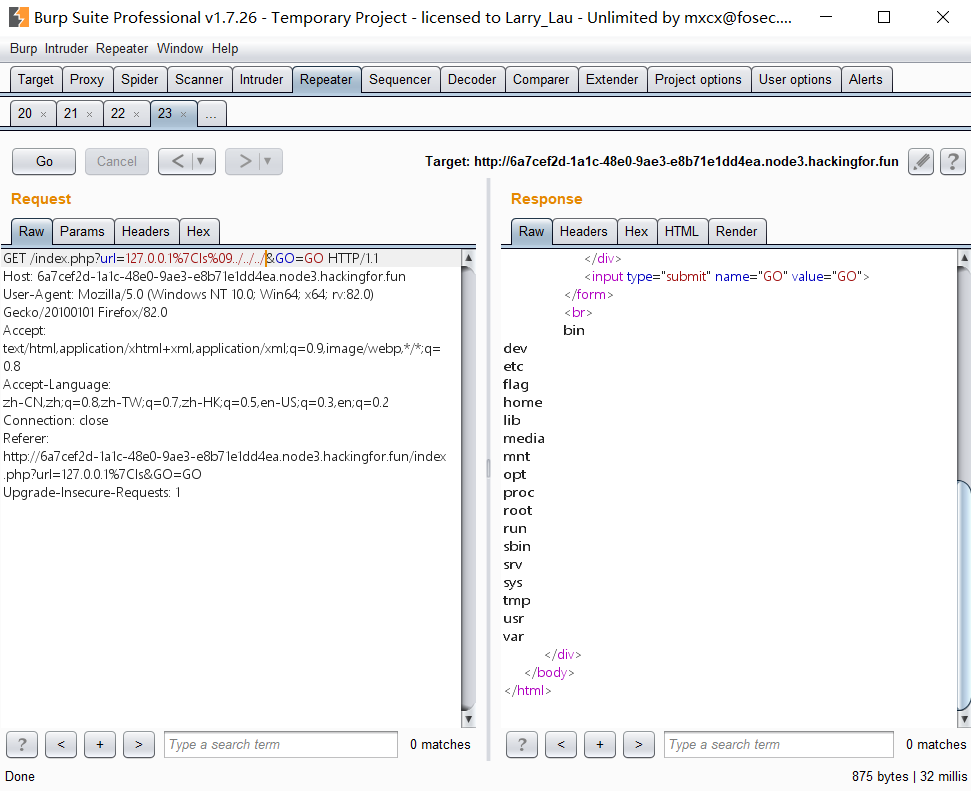The height and width of the screenshot is (791, 971).
Task: Go to next match in request search
Action: 139,745
